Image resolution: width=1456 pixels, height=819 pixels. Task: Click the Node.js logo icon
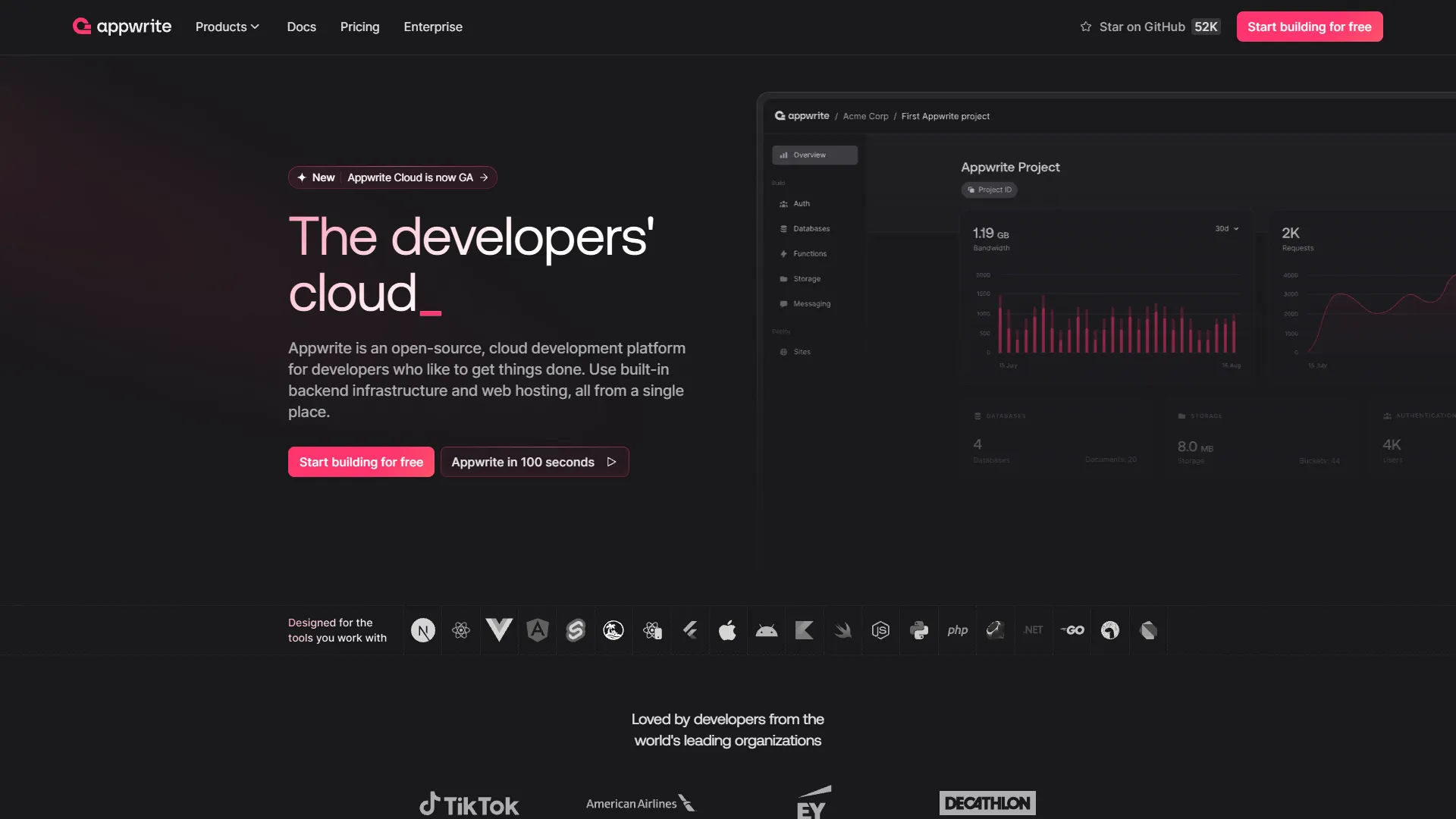(x=880, y=630)
